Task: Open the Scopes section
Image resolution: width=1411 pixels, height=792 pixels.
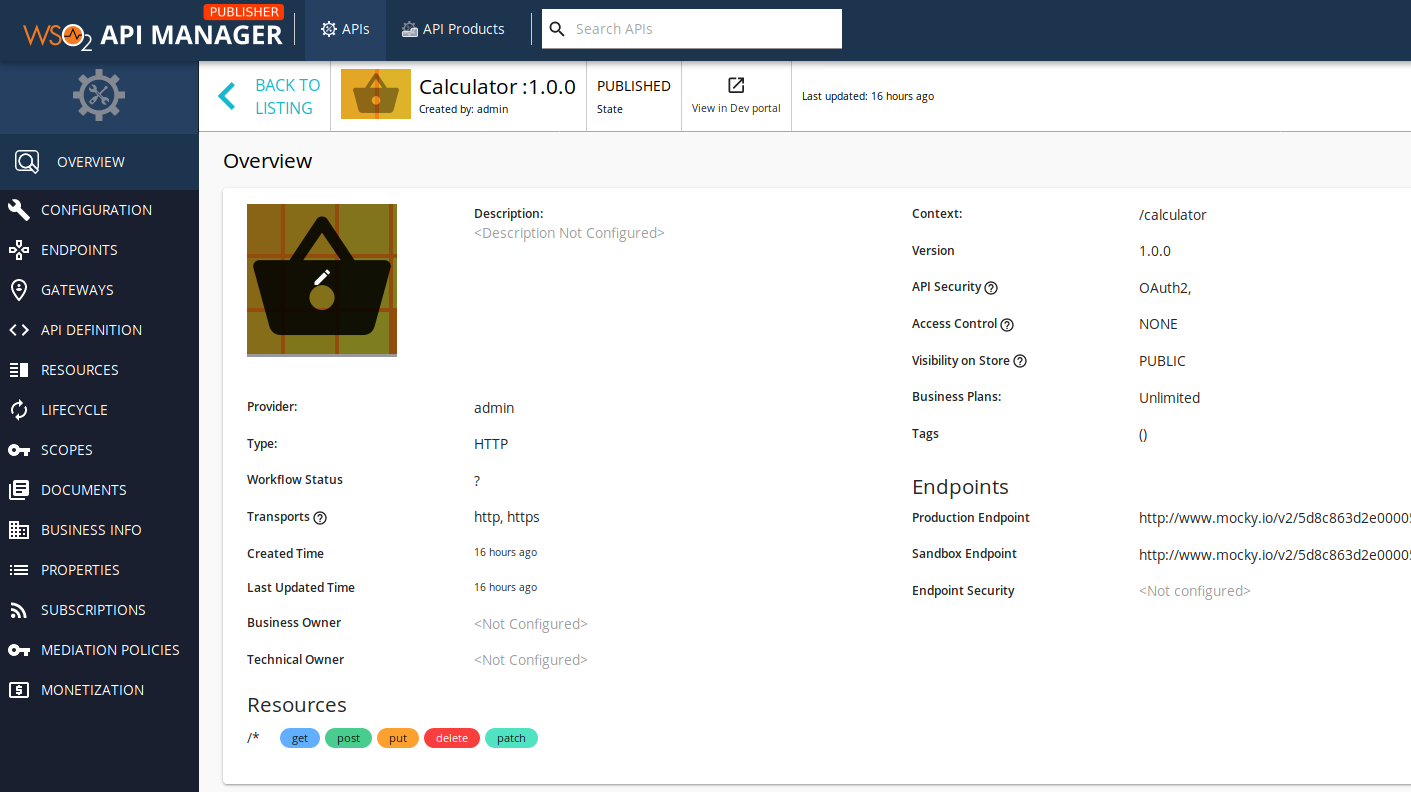Action: 66,449
